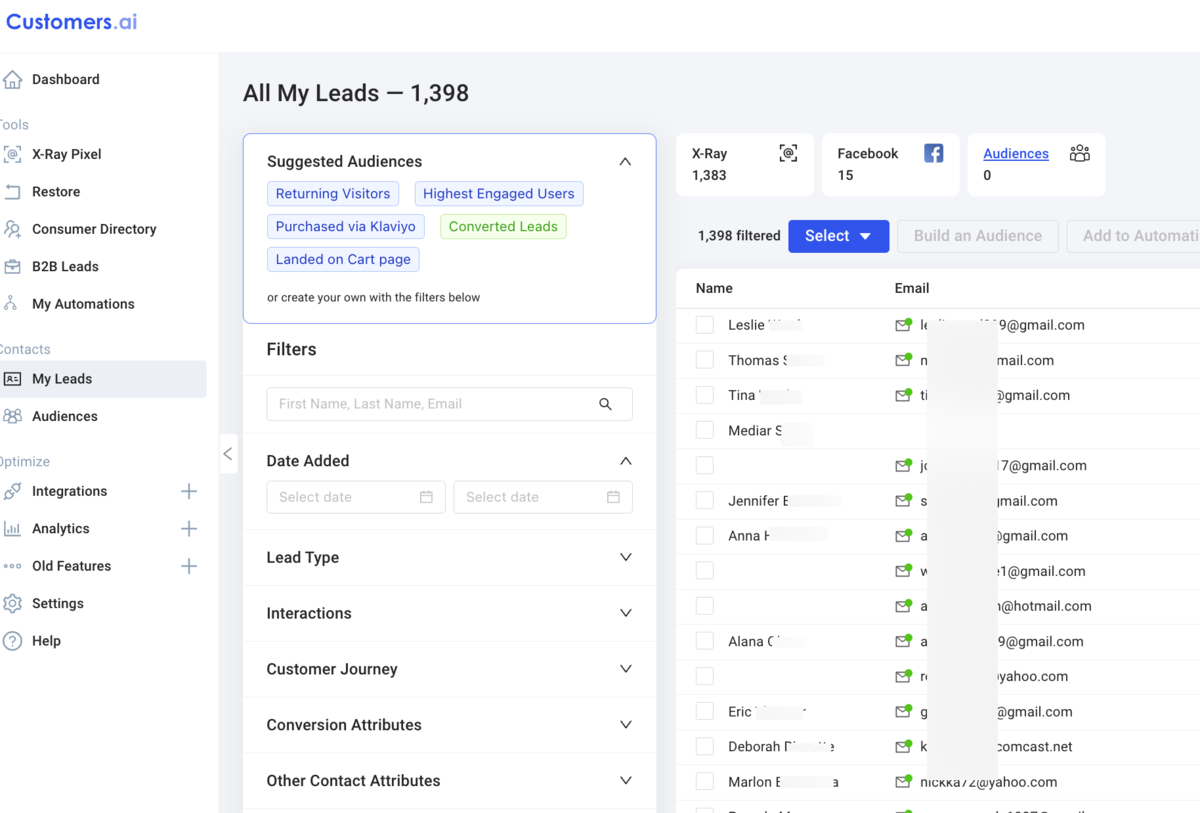Click the Integrations plug icon
Viewport: 1200px width, 813px height.
point(12,491)
